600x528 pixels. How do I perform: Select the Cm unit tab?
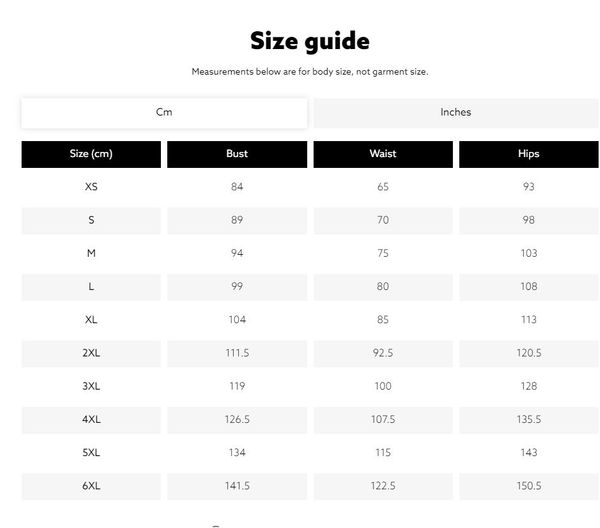click(x=164, y=113)
